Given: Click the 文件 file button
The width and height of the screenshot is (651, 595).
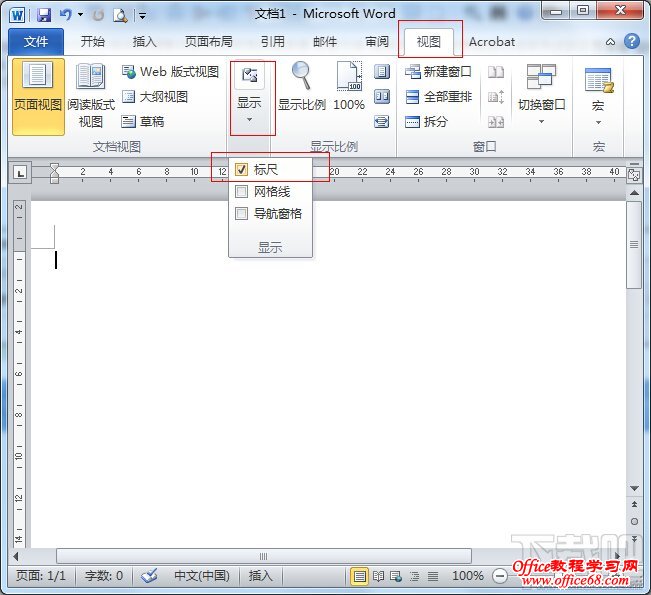Looking at the screenshot, I should (36, 42).
